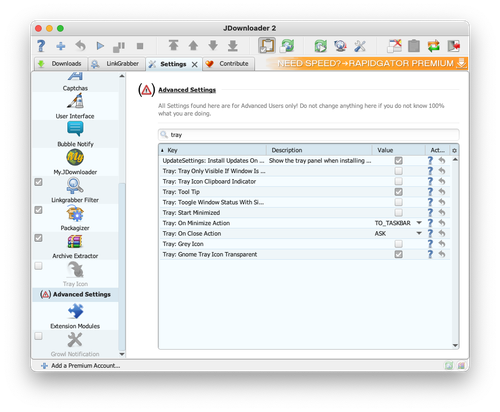Enable the Tray Icon sidebar checkbox
This screenshot has height=412, width=500.
tap(39, 266)
